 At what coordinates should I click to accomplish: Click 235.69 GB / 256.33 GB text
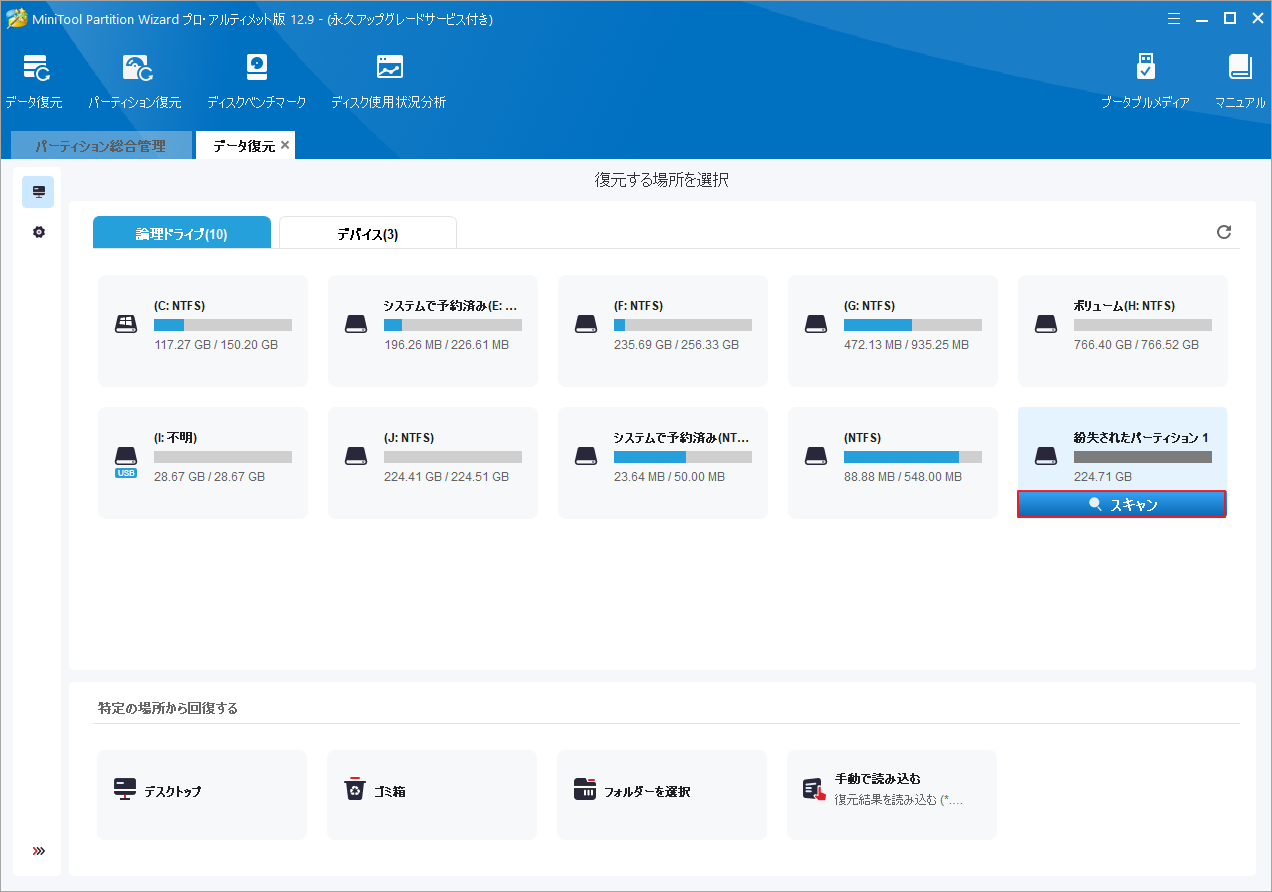tap(677, 345)
